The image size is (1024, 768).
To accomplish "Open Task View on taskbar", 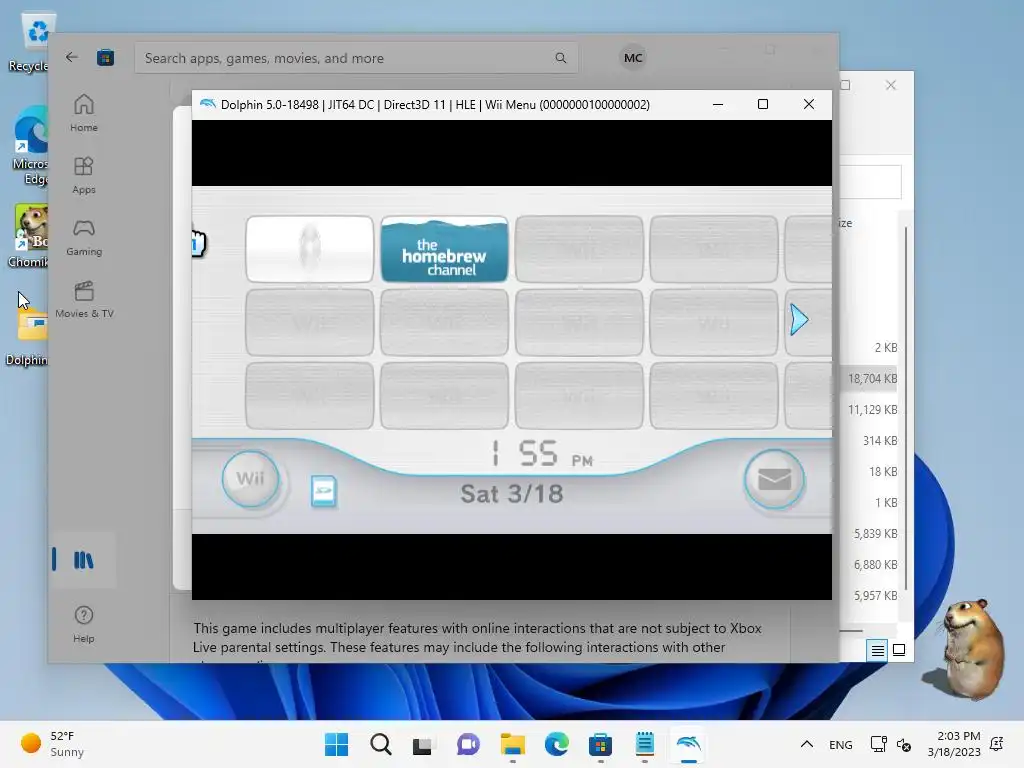I will click(x=423, y=744).
